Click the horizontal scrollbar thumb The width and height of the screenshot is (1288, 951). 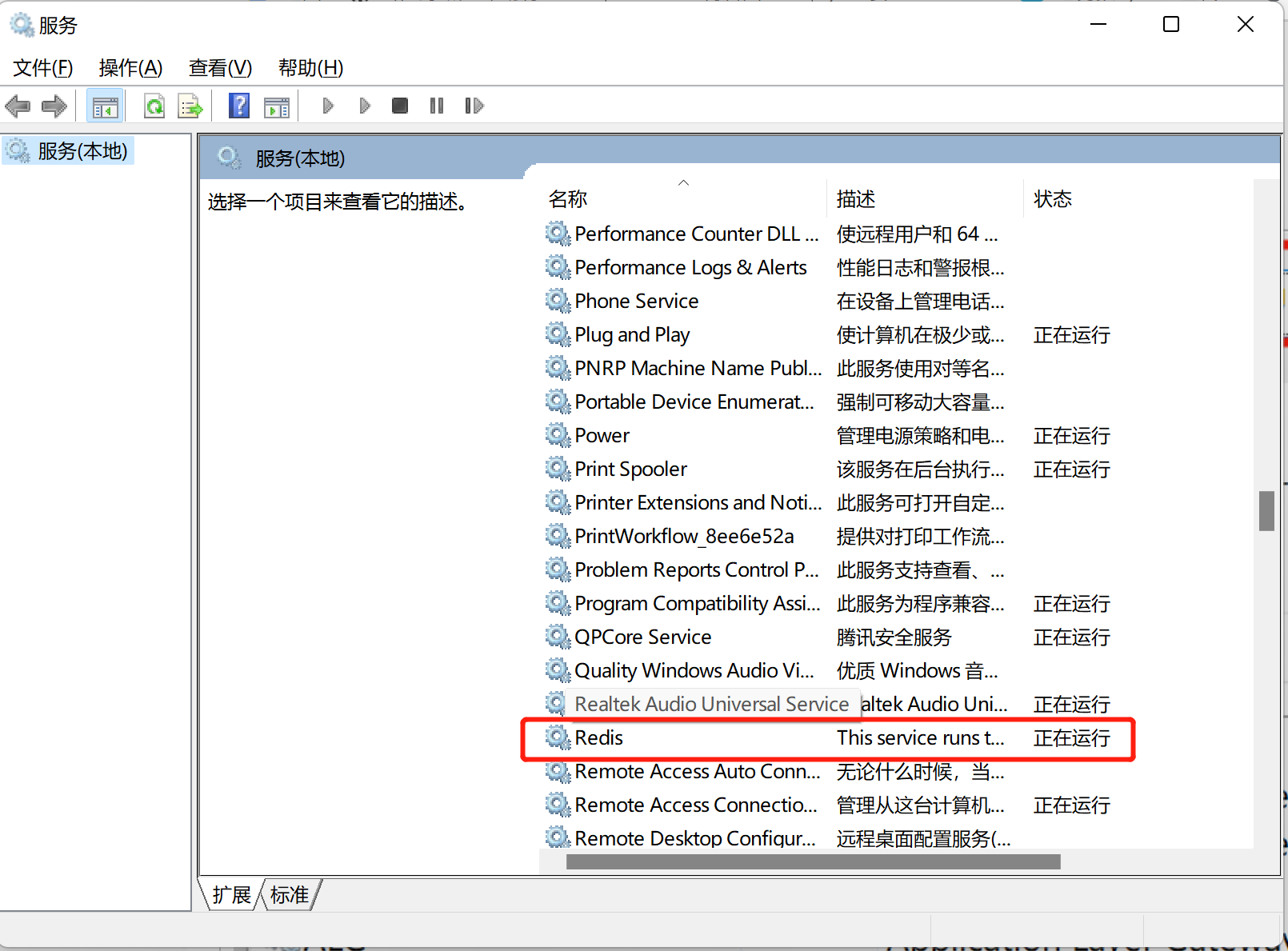click(813, 861)
